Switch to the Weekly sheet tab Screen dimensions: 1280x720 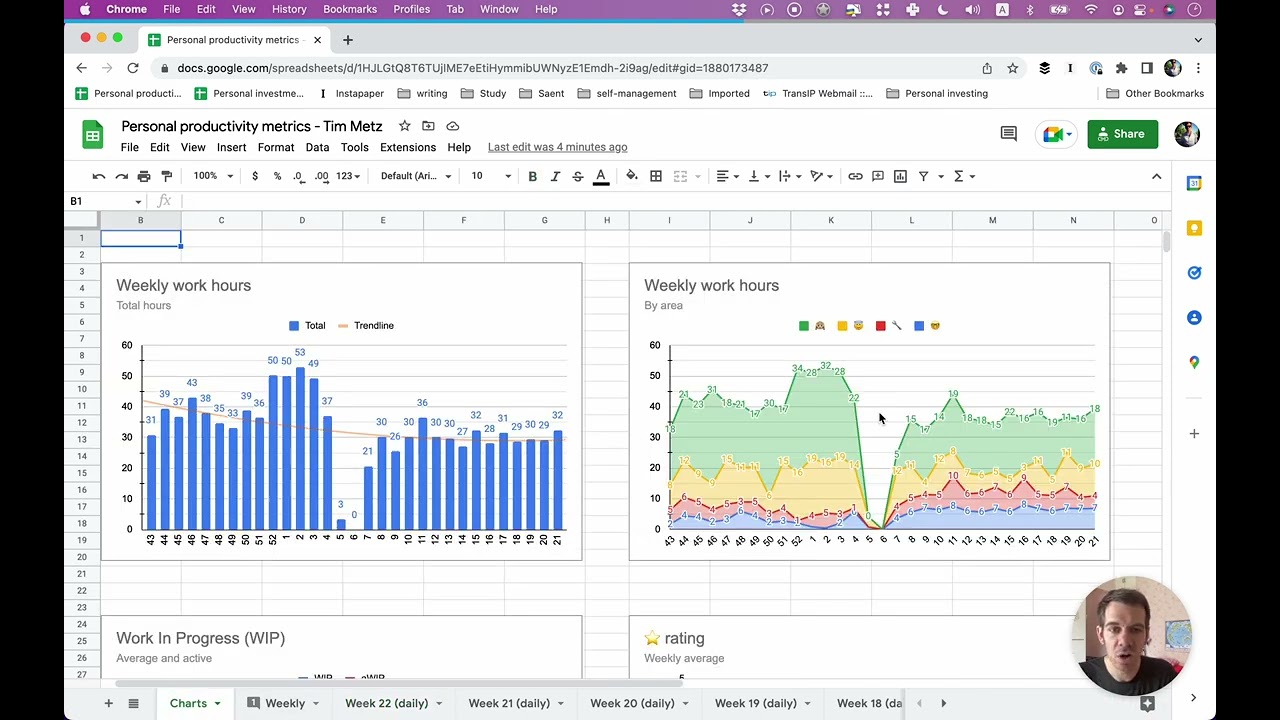click(x=285, y=703)
